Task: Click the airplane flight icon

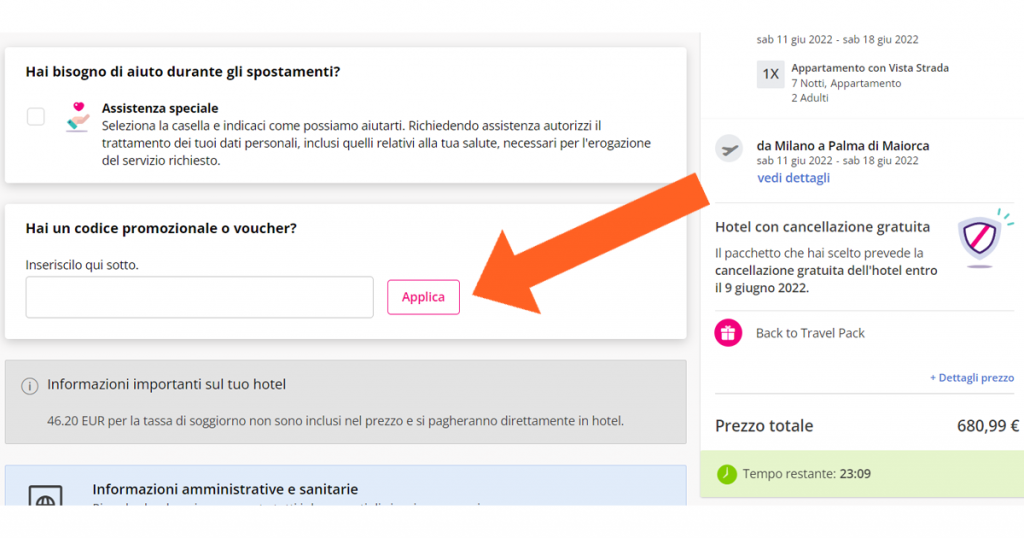Action: click(x=730, y=150)
